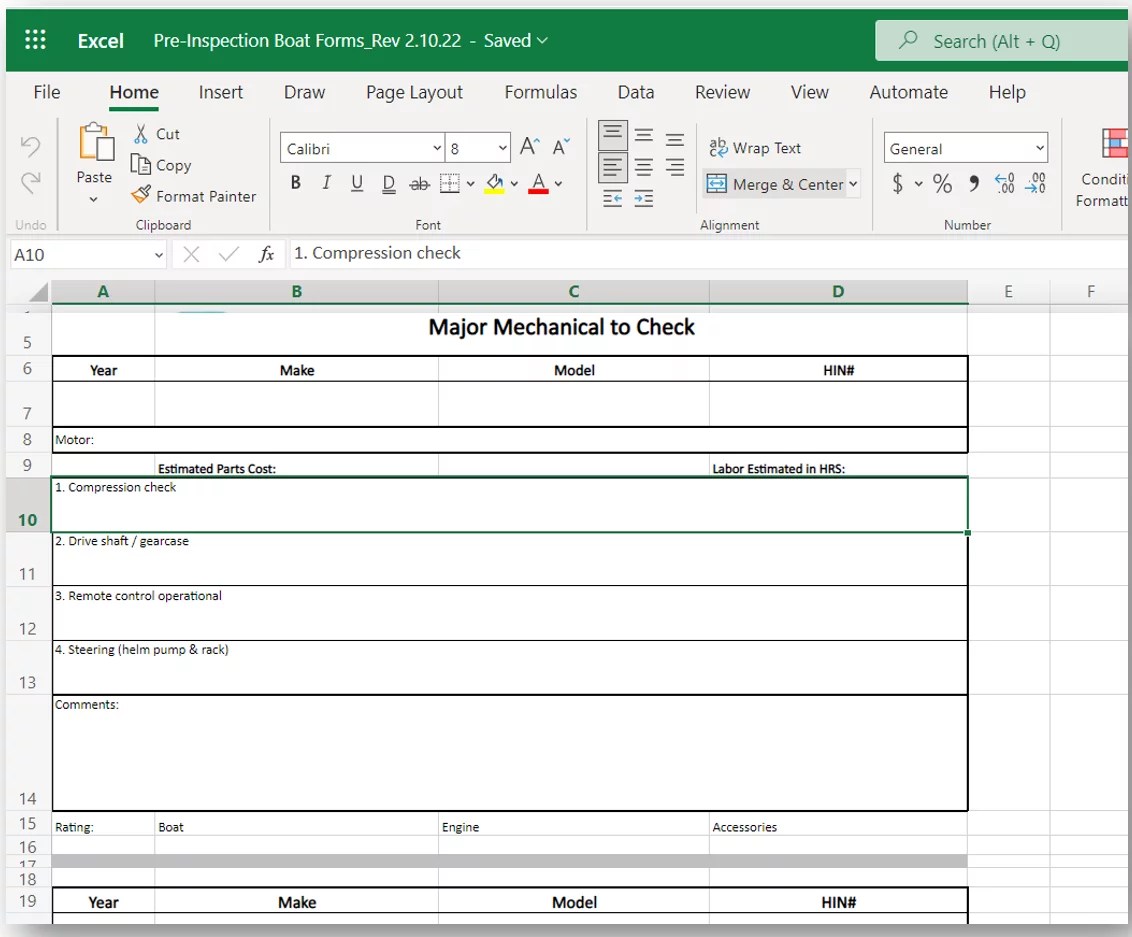Open Conditional Formatting
The width and height of the screenshot is (1132, 937).
[x=1102, y=169]
